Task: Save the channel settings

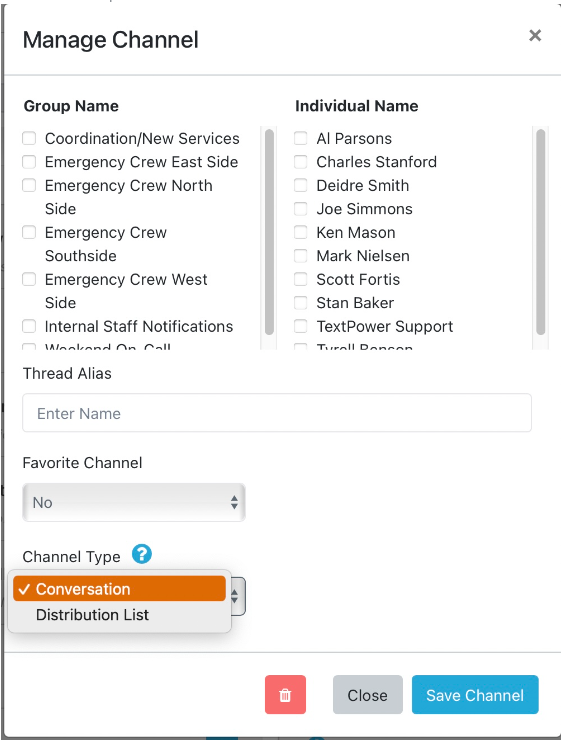Action: 475,694
